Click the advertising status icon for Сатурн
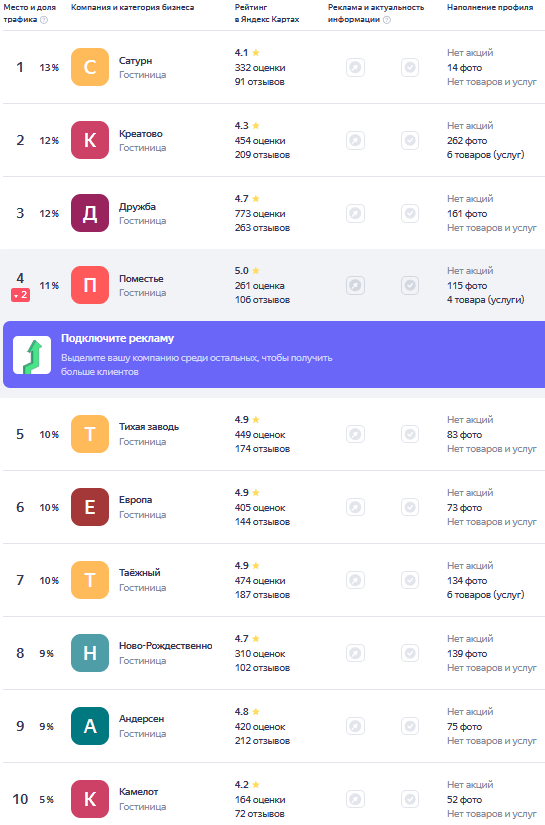Screen dimensions: 545x825 pyautogui.click(x=356, y=67)
